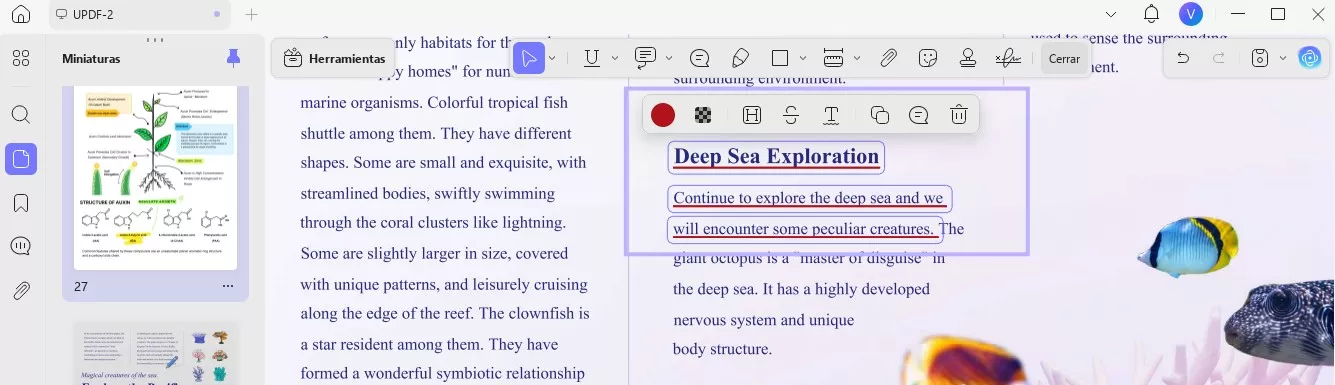Viewport: 1335px width, 385px height.
Task: Select the thumbnails panel icon in sidebar
Action: pos(21,158)
